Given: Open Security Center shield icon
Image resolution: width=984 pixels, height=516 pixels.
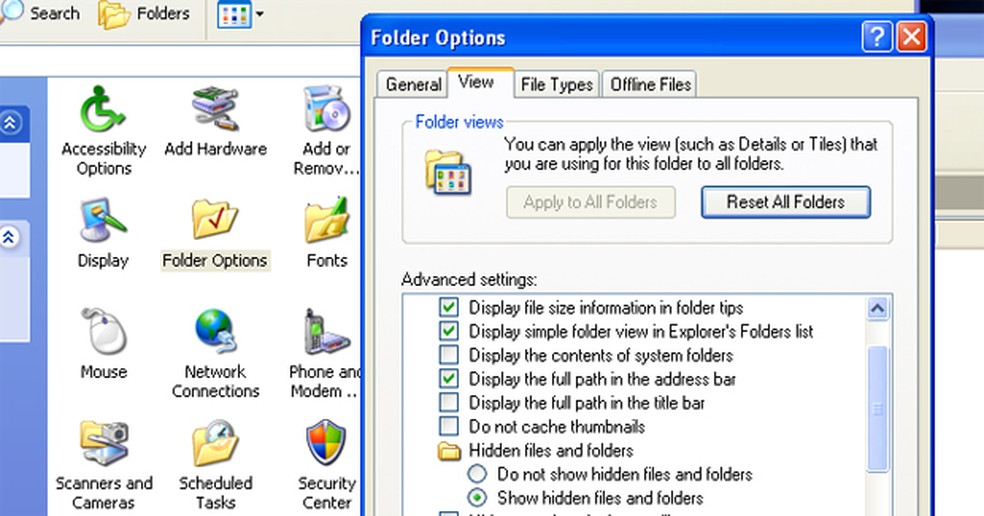Looking at the screenshot, I should coord(326,443).
